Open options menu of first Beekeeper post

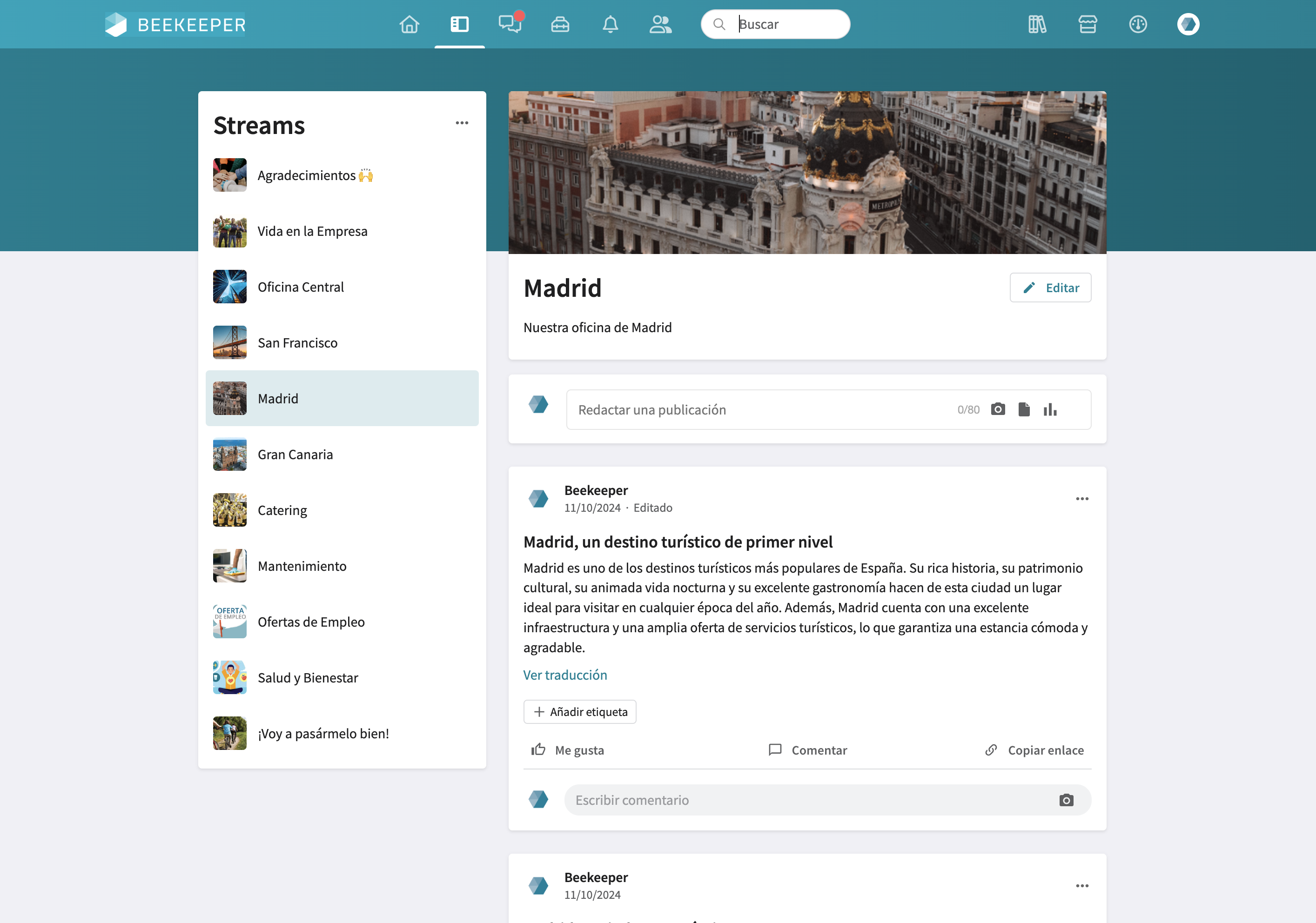coord(1081,498)
